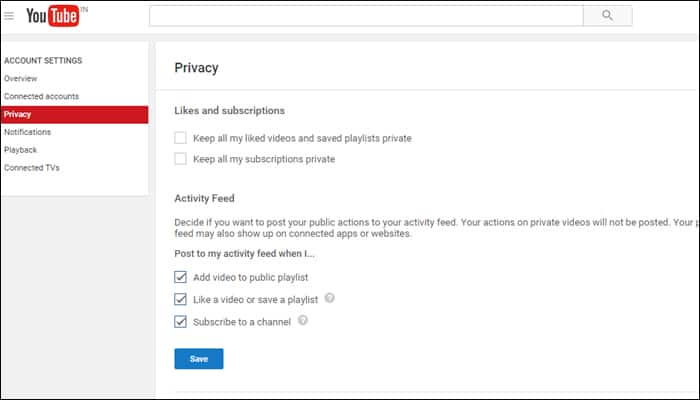Viewport: 700px width, 400px height.
Task: Open the Overview settings page
Action: [x=21, y=79]
